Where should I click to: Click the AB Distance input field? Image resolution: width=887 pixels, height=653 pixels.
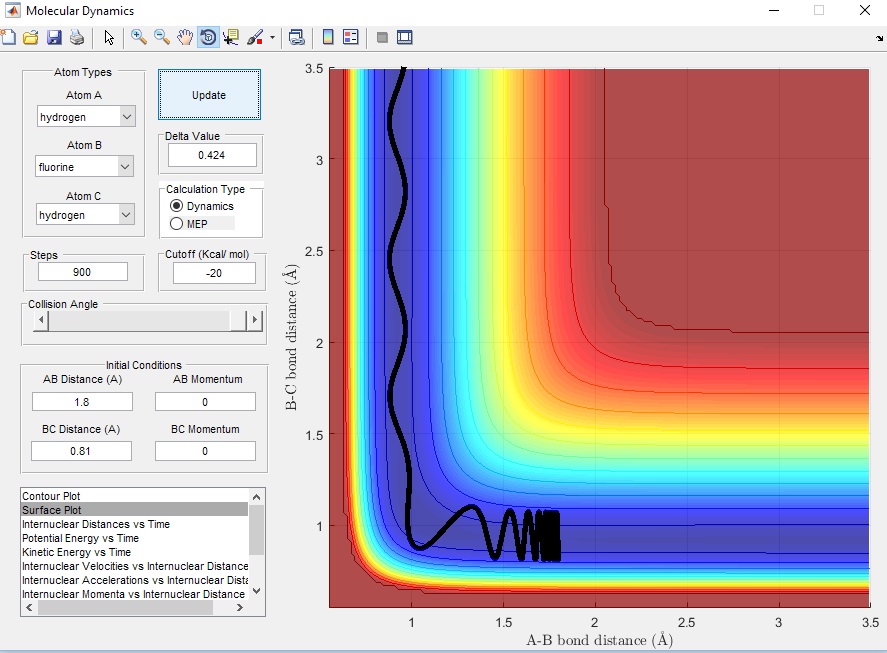(x=82, y=401)
